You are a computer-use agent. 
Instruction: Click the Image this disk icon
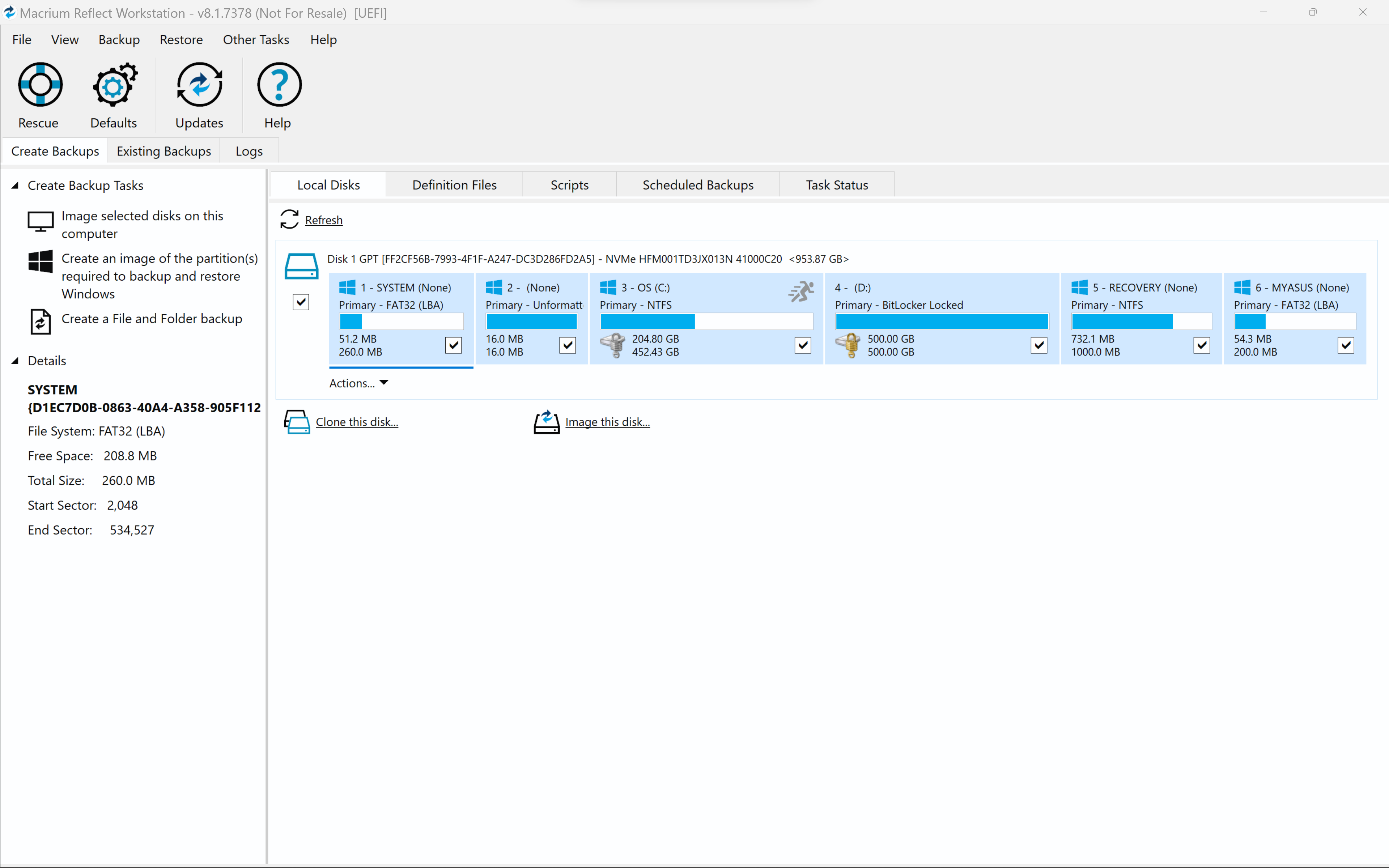546,421
